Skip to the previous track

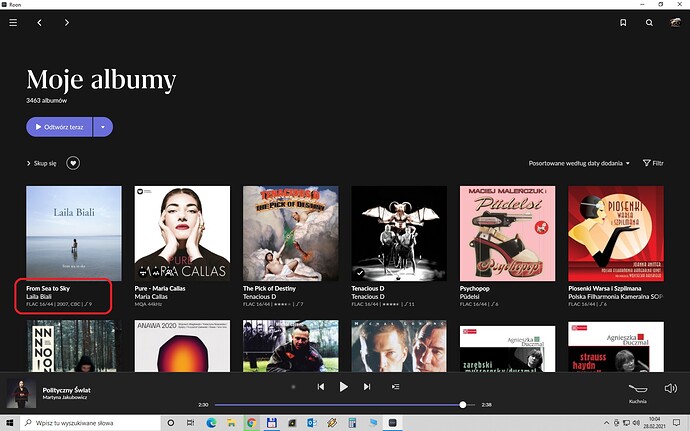tap(321, 387)
